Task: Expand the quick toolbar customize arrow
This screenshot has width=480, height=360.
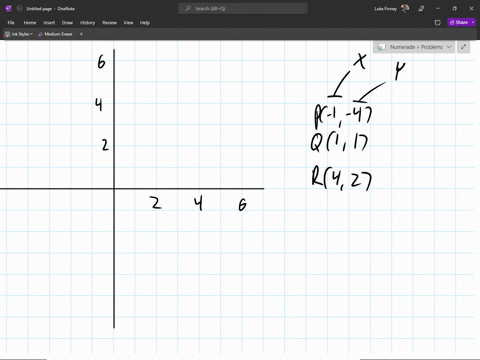Action: (81, 34)
